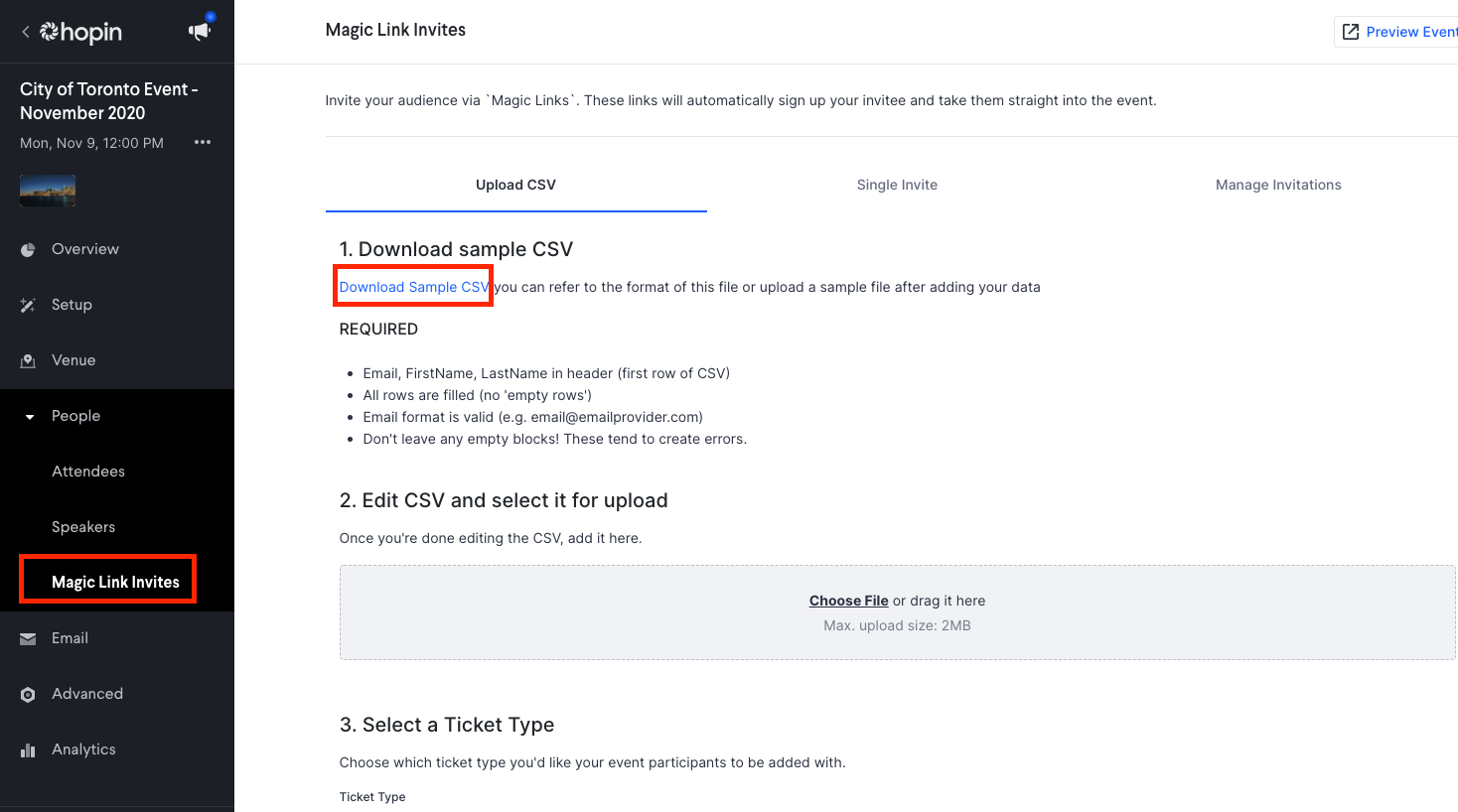Select the Advanced settings icon
Screen dimensions: 1458x812
click(x=29, y=694)
